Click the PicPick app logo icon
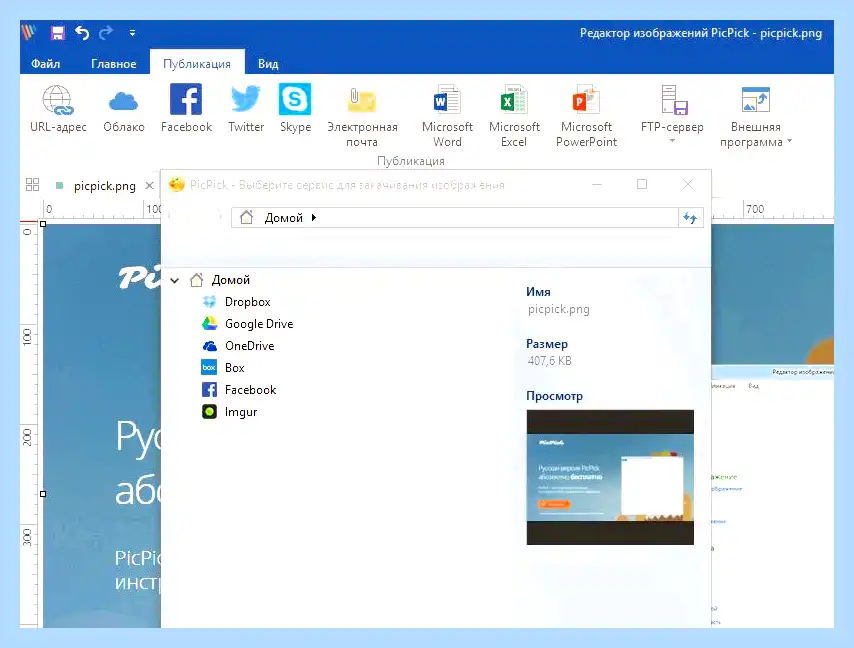 (x=29, y=33)
